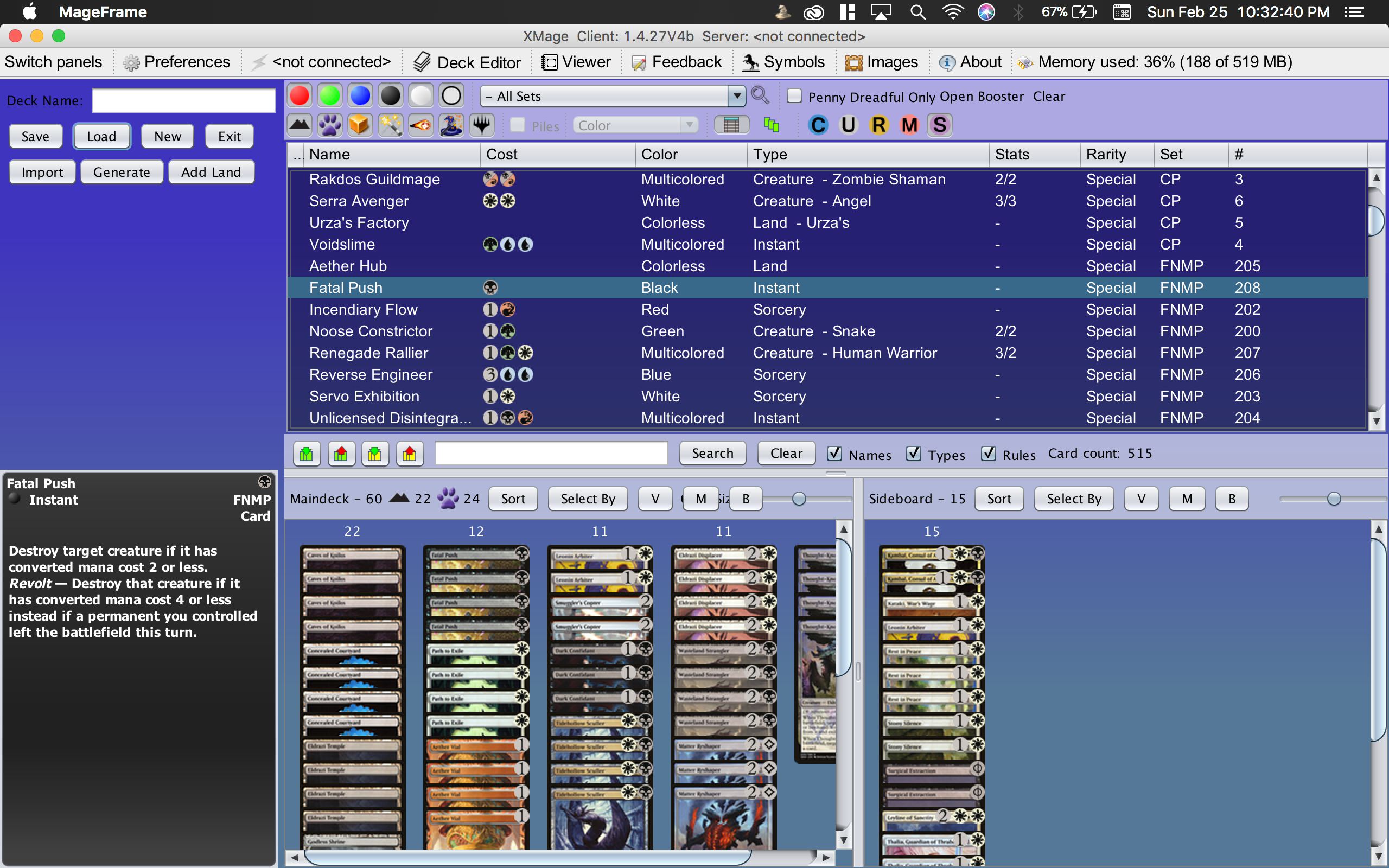Open Wi-Fi status menu
Screen dimensions: 1389x868
[953, 12]
